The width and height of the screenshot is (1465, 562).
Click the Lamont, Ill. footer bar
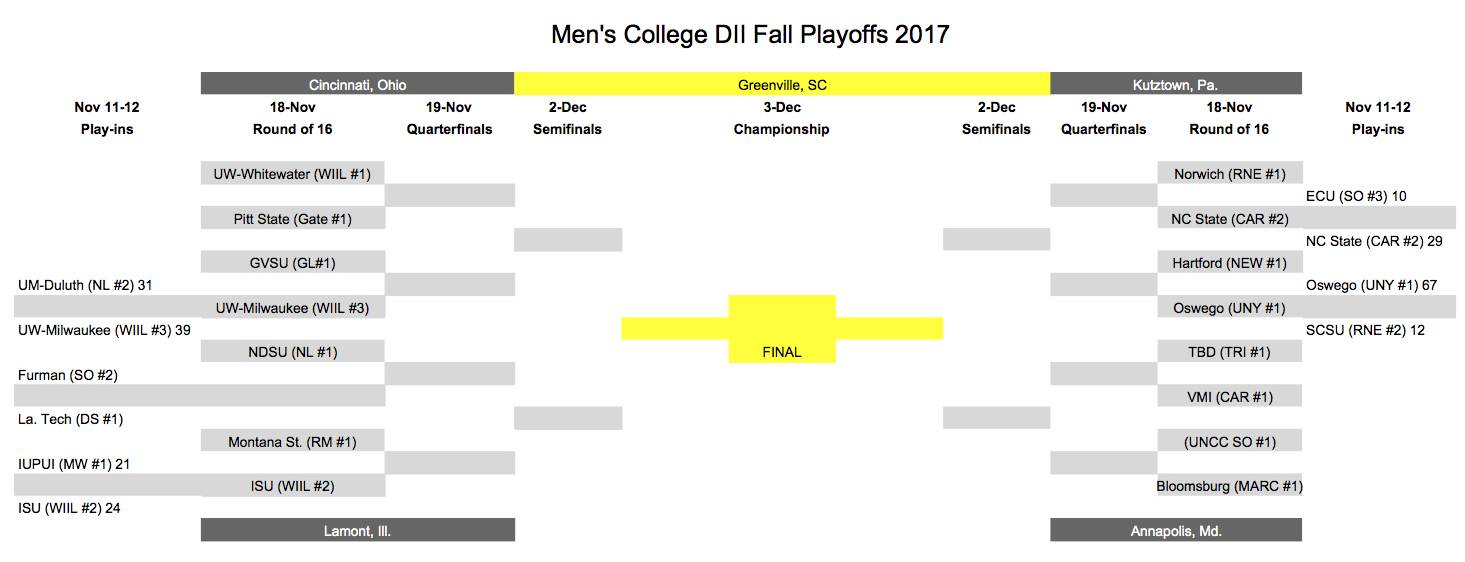[357, 530]
